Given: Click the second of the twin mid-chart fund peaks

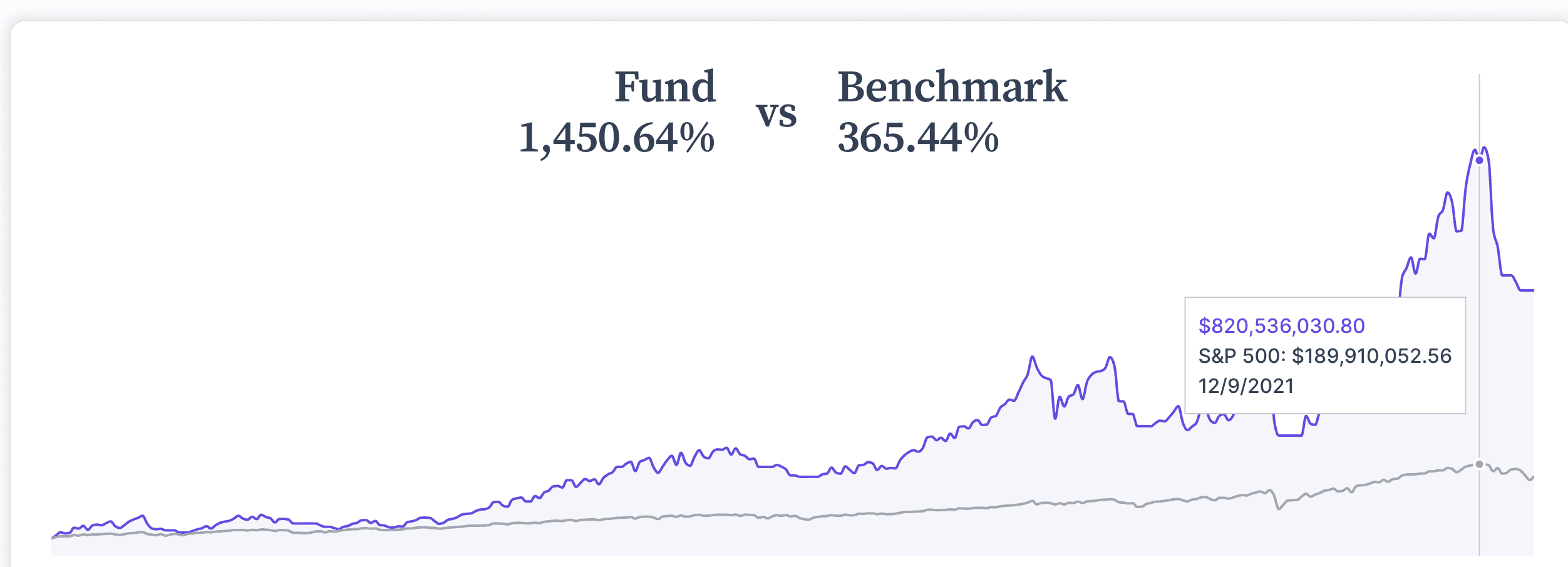Looking at the screenshot, I should (1110, 359).
